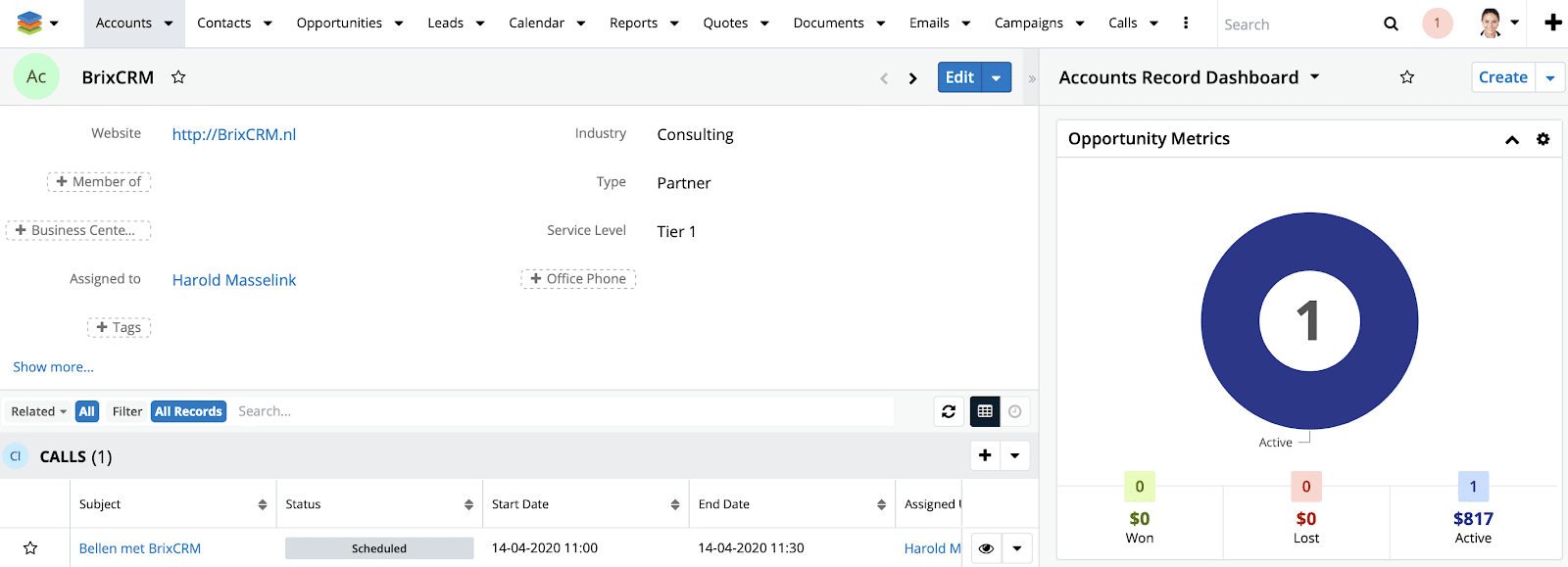
Task: Focus the subpanel Search... field
Action: [563, 411]
